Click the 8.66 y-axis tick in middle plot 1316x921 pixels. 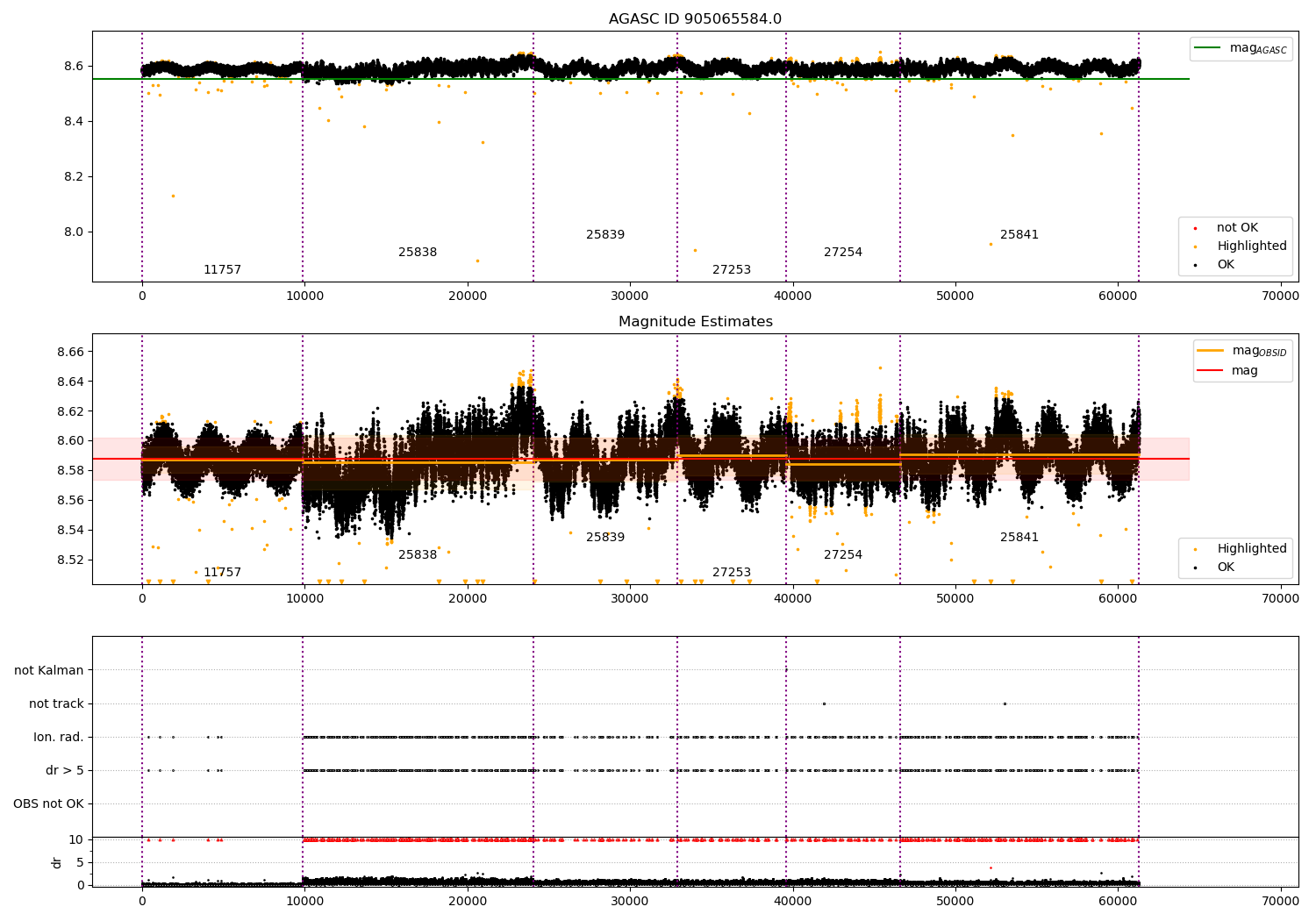pyautogui.click(x=68, y=352)
